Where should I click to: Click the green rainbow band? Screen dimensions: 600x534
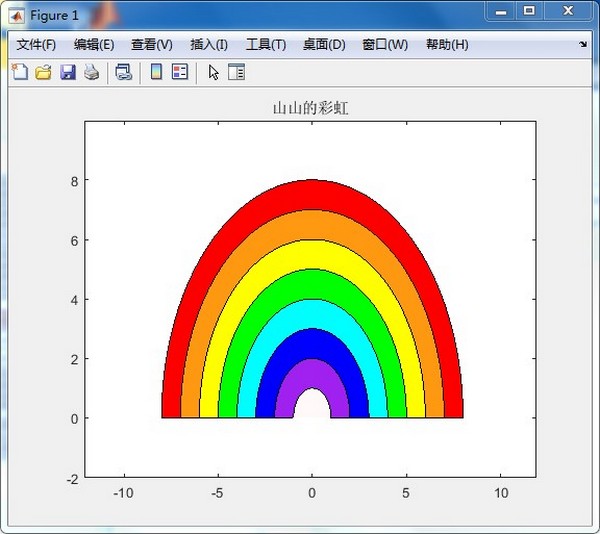pyautogui.click(x=312, y=284)
